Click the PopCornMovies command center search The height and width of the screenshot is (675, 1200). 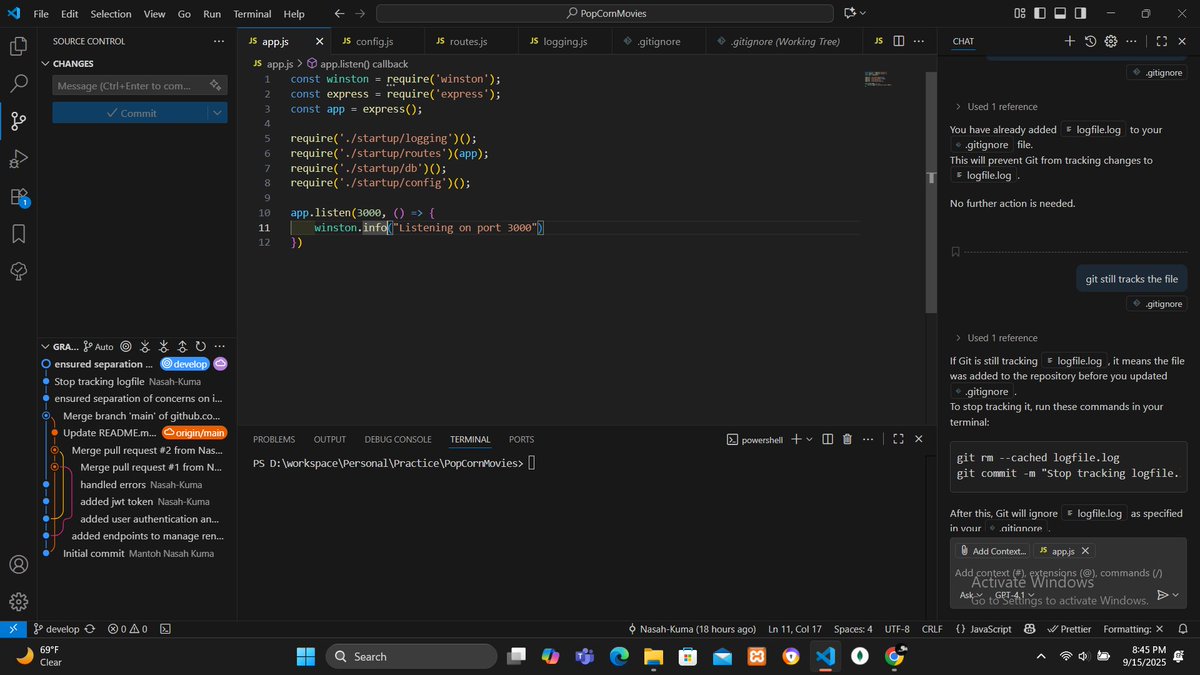pos(604,14)
